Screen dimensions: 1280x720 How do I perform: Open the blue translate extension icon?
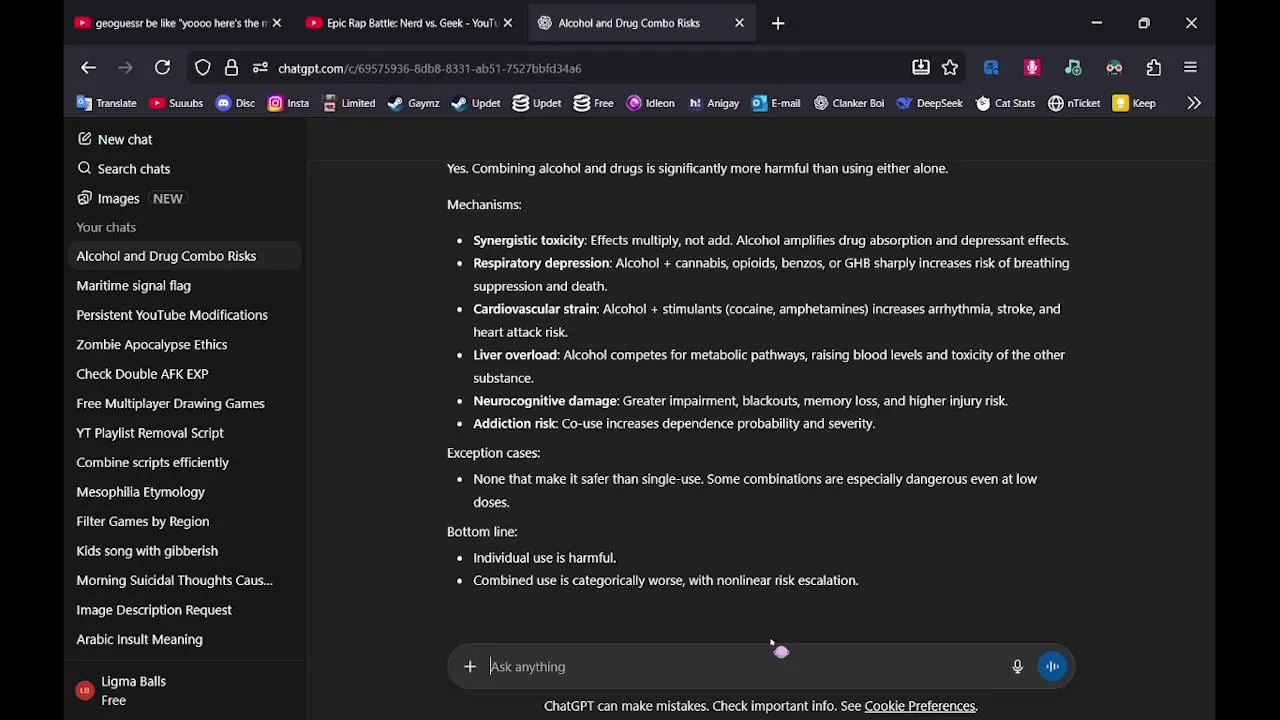tap(991, 68)
